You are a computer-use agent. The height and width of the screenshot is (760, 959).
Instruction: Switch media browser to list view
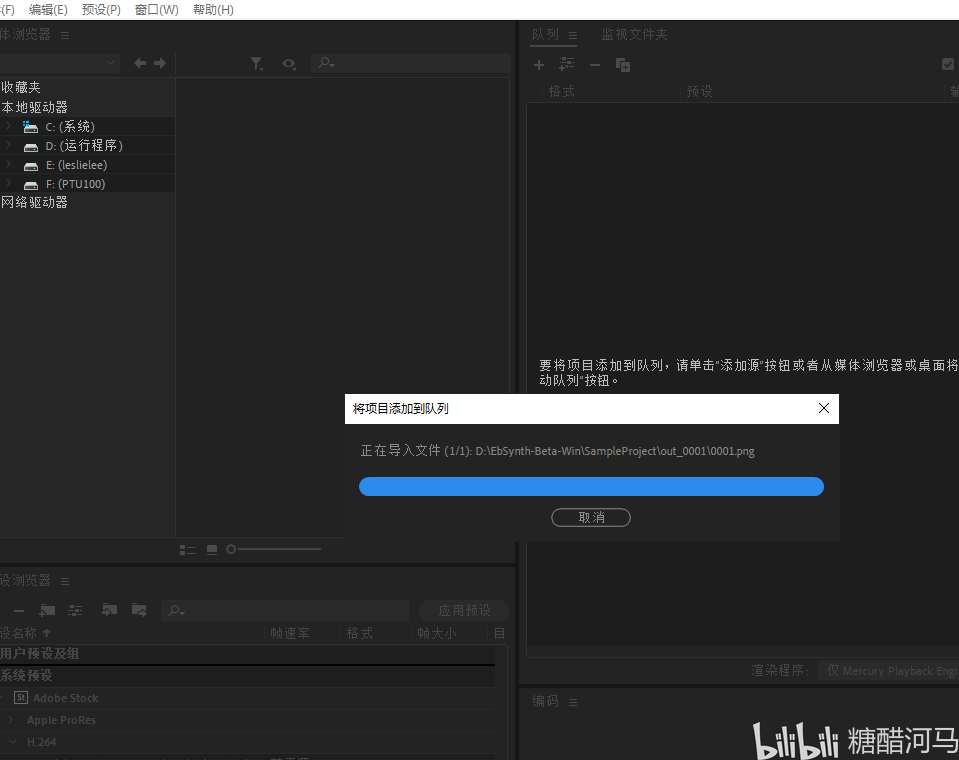pyautogui.click(x=188, y=550)
